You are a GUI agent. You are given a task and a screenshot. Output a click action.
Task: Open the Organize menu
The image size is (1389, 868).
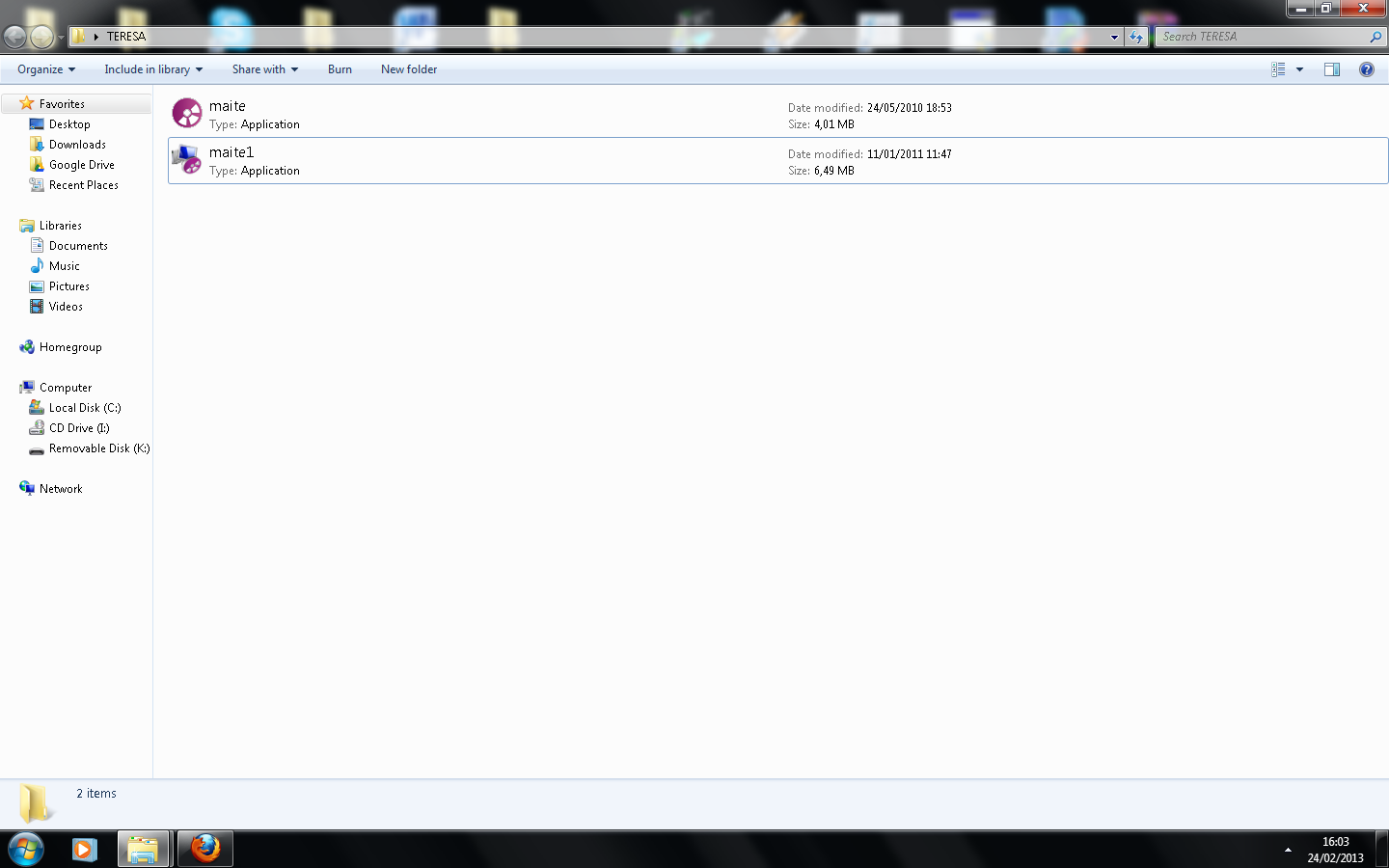pos(46,69)
